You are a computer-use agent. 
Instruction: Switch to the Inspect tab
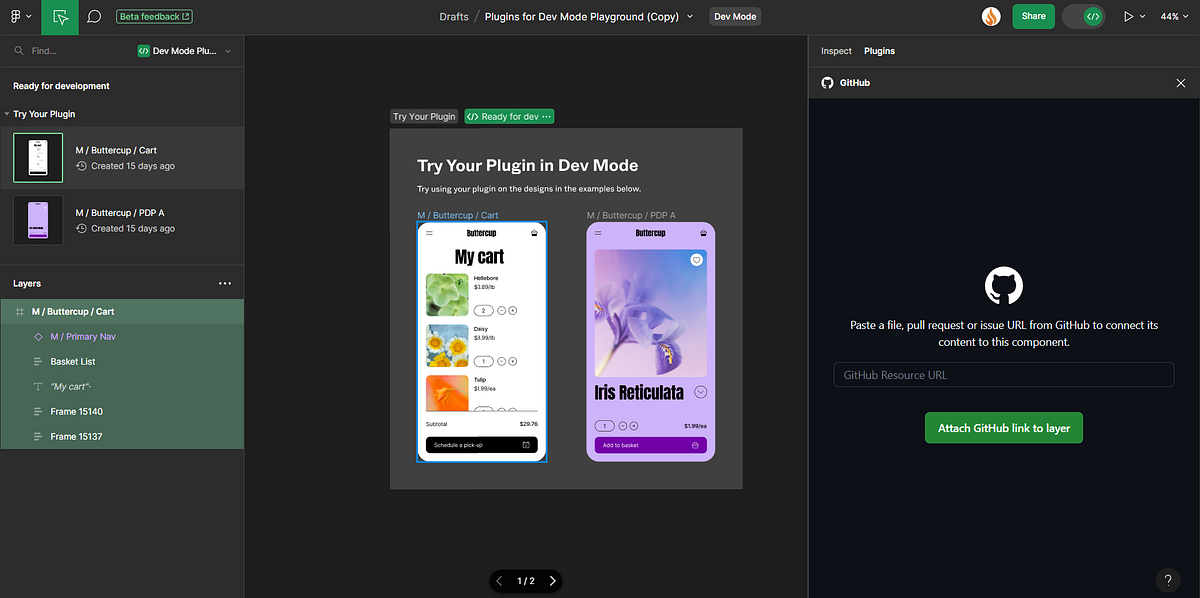836,51
